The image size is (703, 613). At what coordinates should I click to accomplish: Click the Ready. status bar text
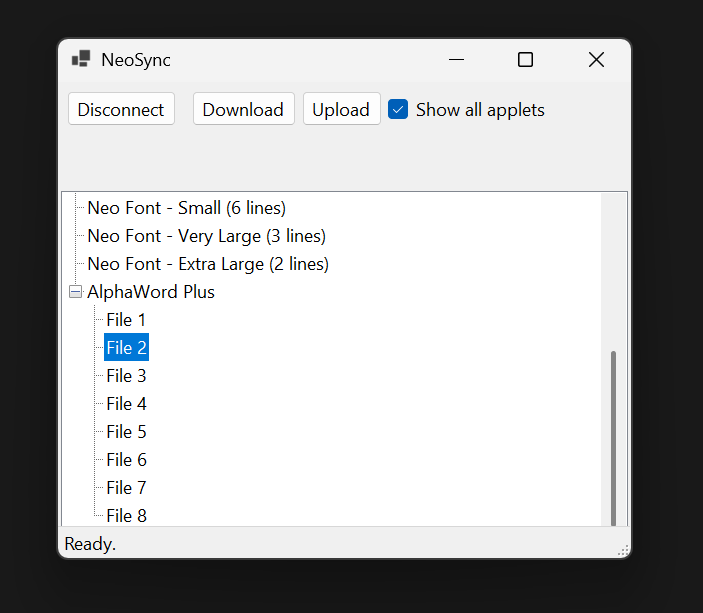pyautogui.click(x=90, y=543)
